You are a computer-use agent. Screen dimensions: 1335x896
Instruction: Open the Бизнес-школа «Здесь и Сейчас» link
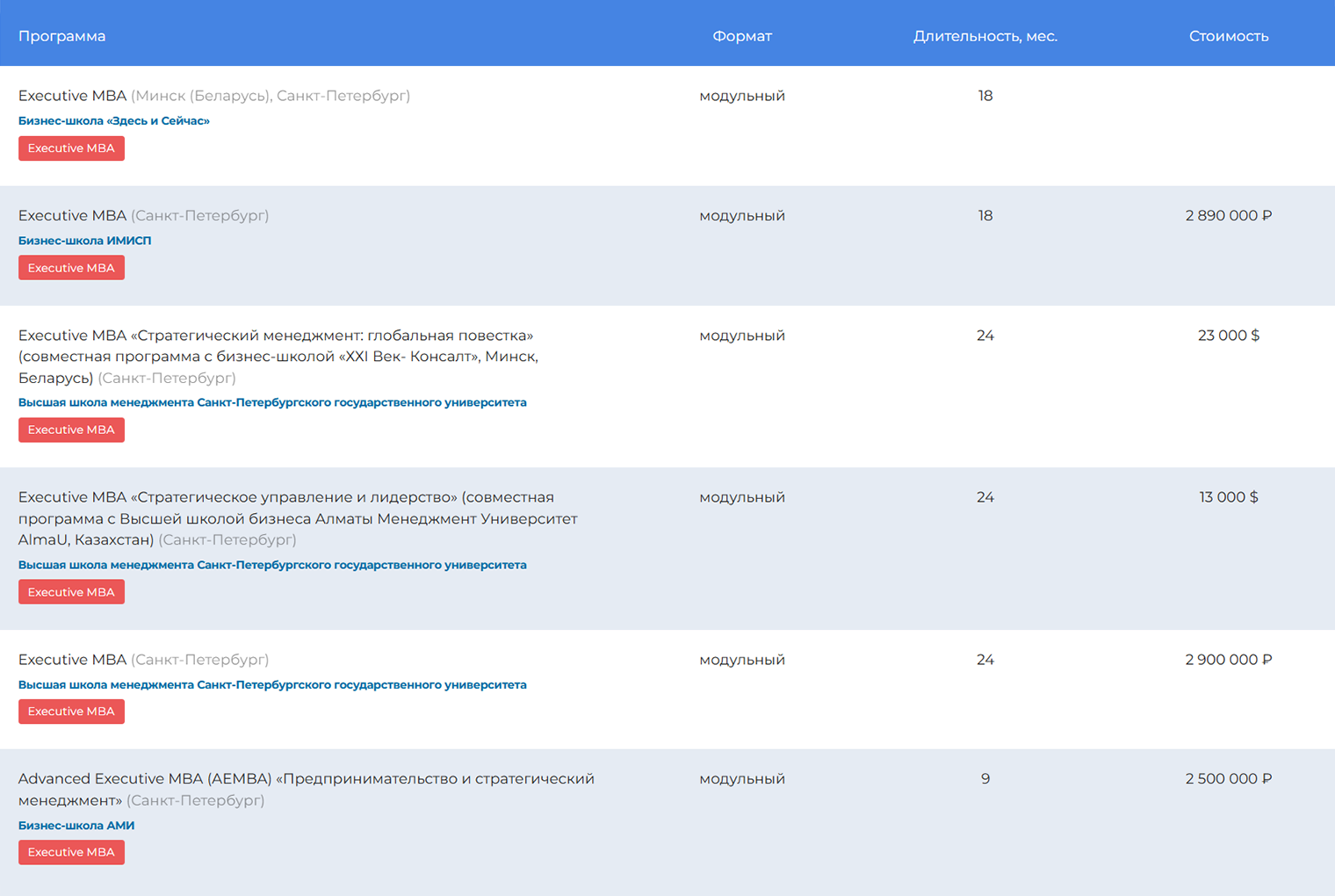[113, 121]
